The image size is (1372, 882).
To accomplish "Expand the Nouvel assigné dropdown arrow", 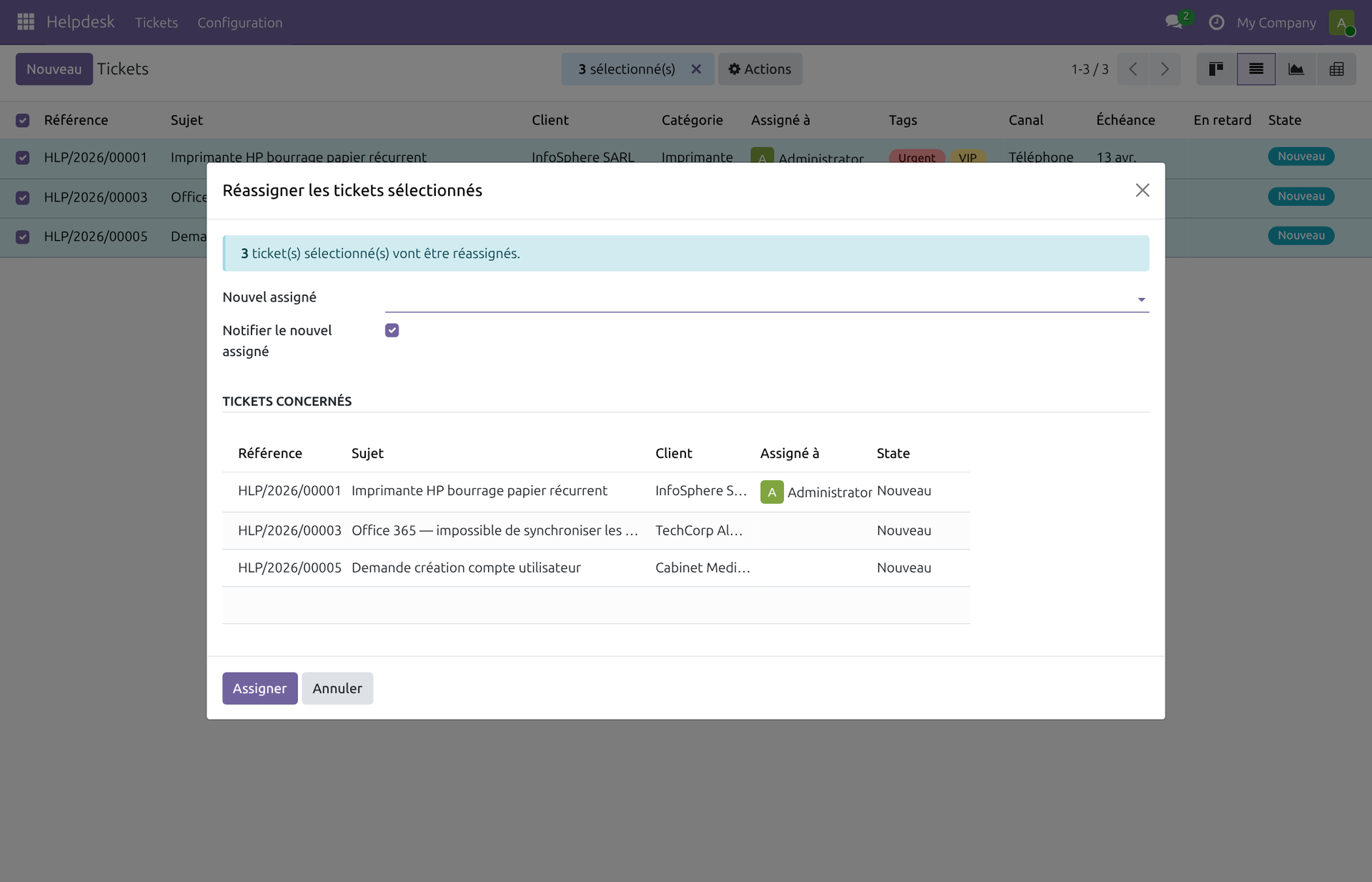I will point(1141,299).
